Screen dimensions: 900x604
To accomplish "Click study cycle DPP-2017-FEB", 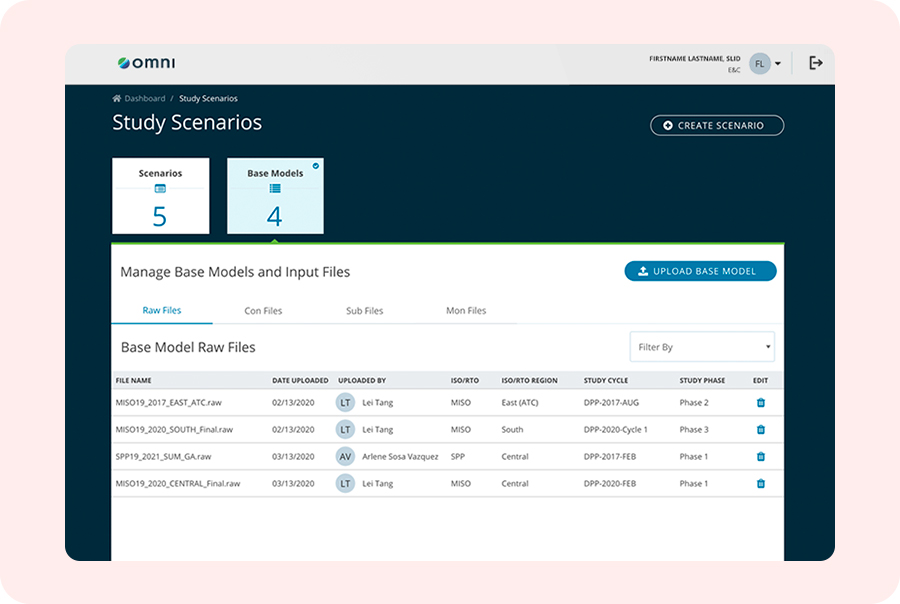I will 610,456.
